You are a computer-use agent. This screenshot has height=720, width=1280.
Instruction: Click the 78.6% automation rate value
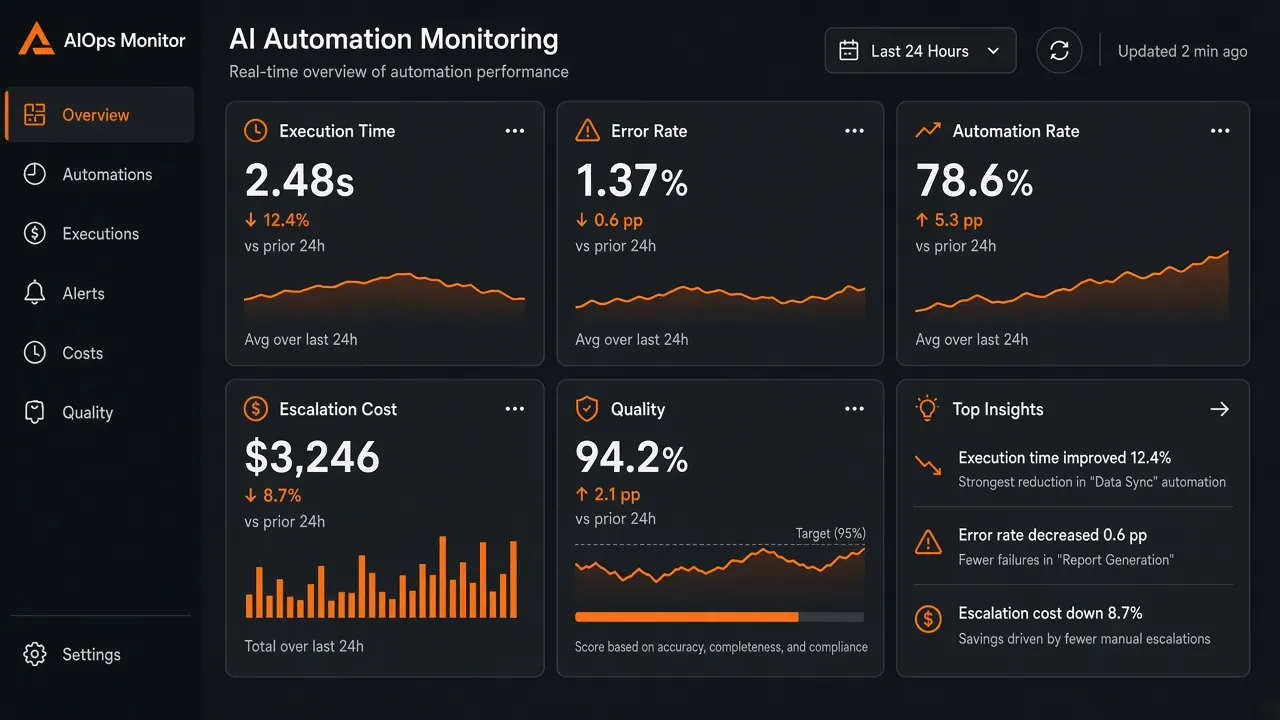coord(975,181)
